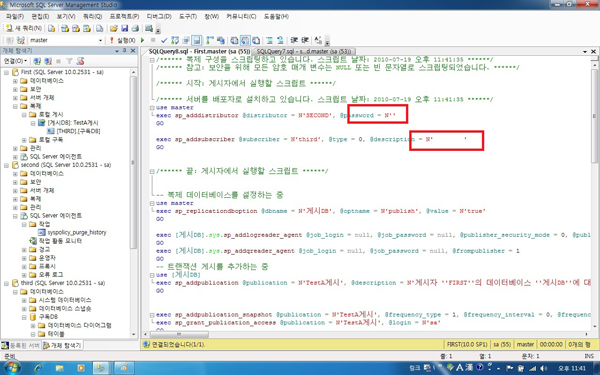The width and height of the screenshot is (600, 375).
Task: Click the 새 쿼리(N) new query button
Action: (24, 28)
